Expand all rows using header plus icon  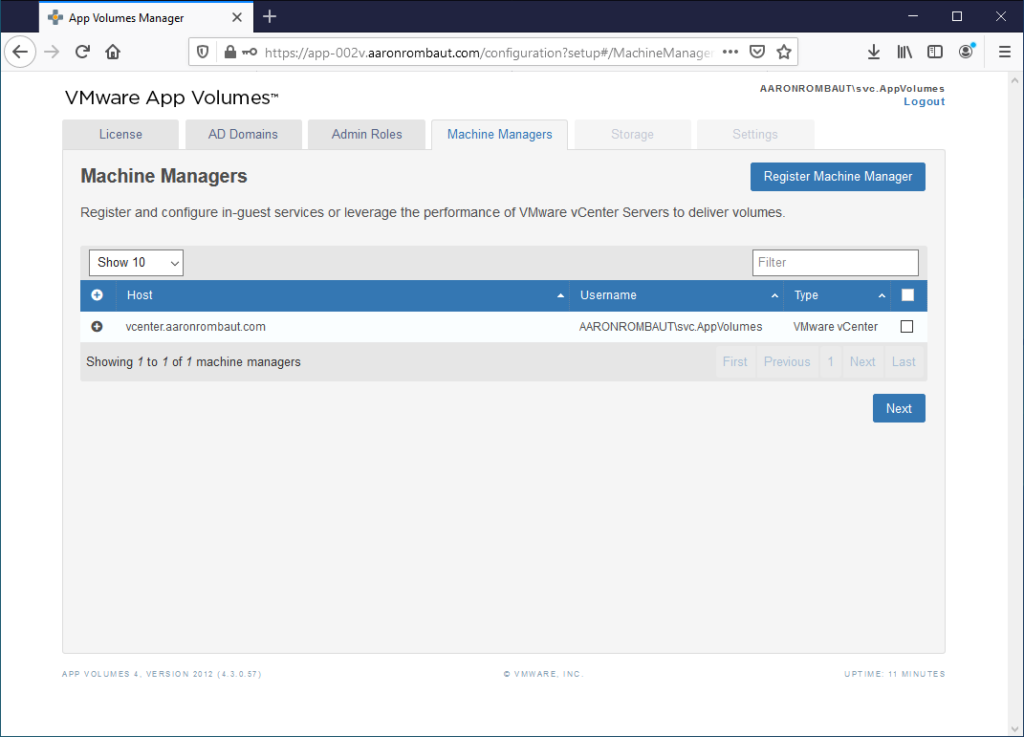pos(97,295)
